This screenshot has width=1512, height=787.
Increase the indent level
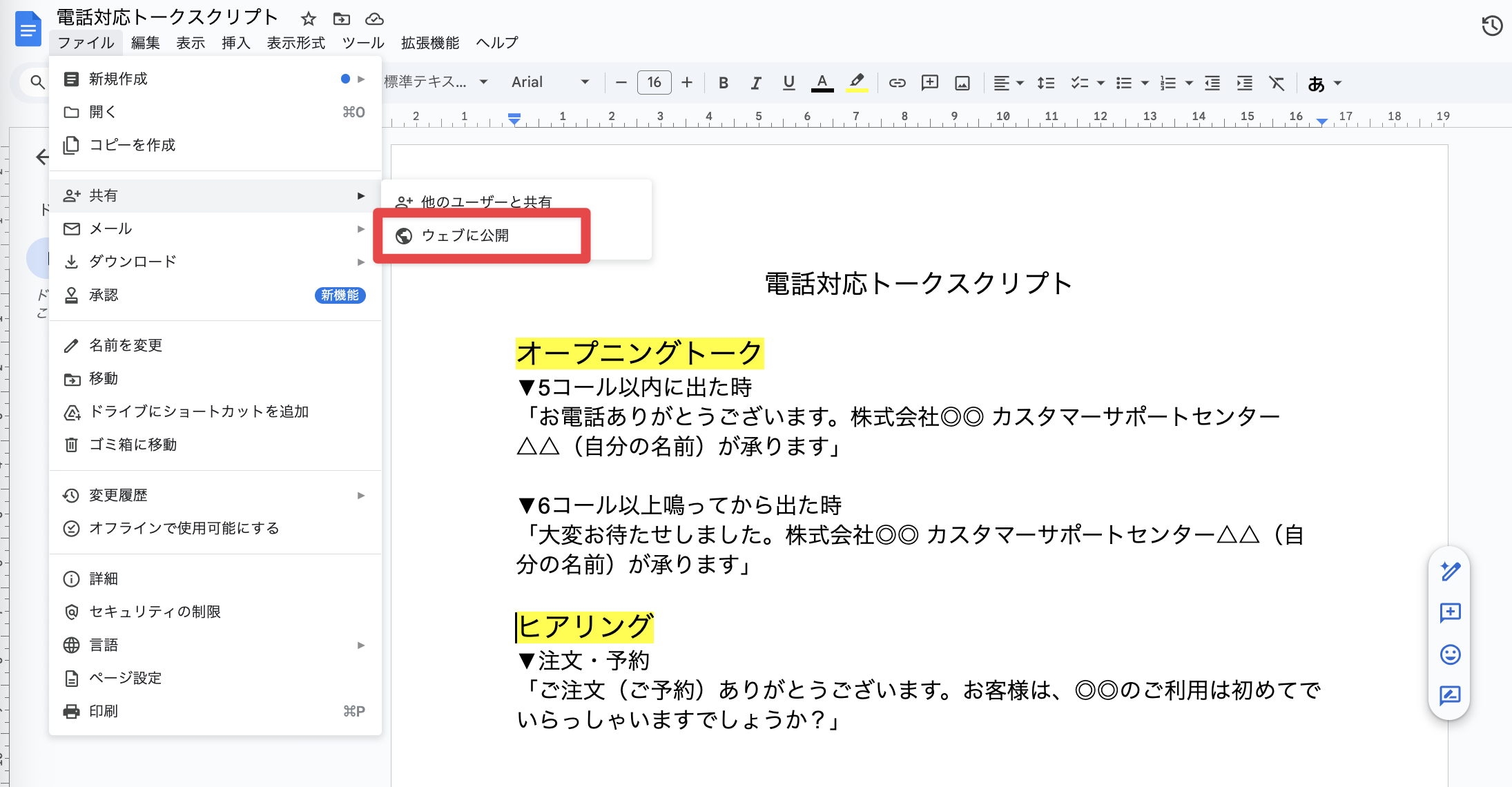(x=1245, y=83)
